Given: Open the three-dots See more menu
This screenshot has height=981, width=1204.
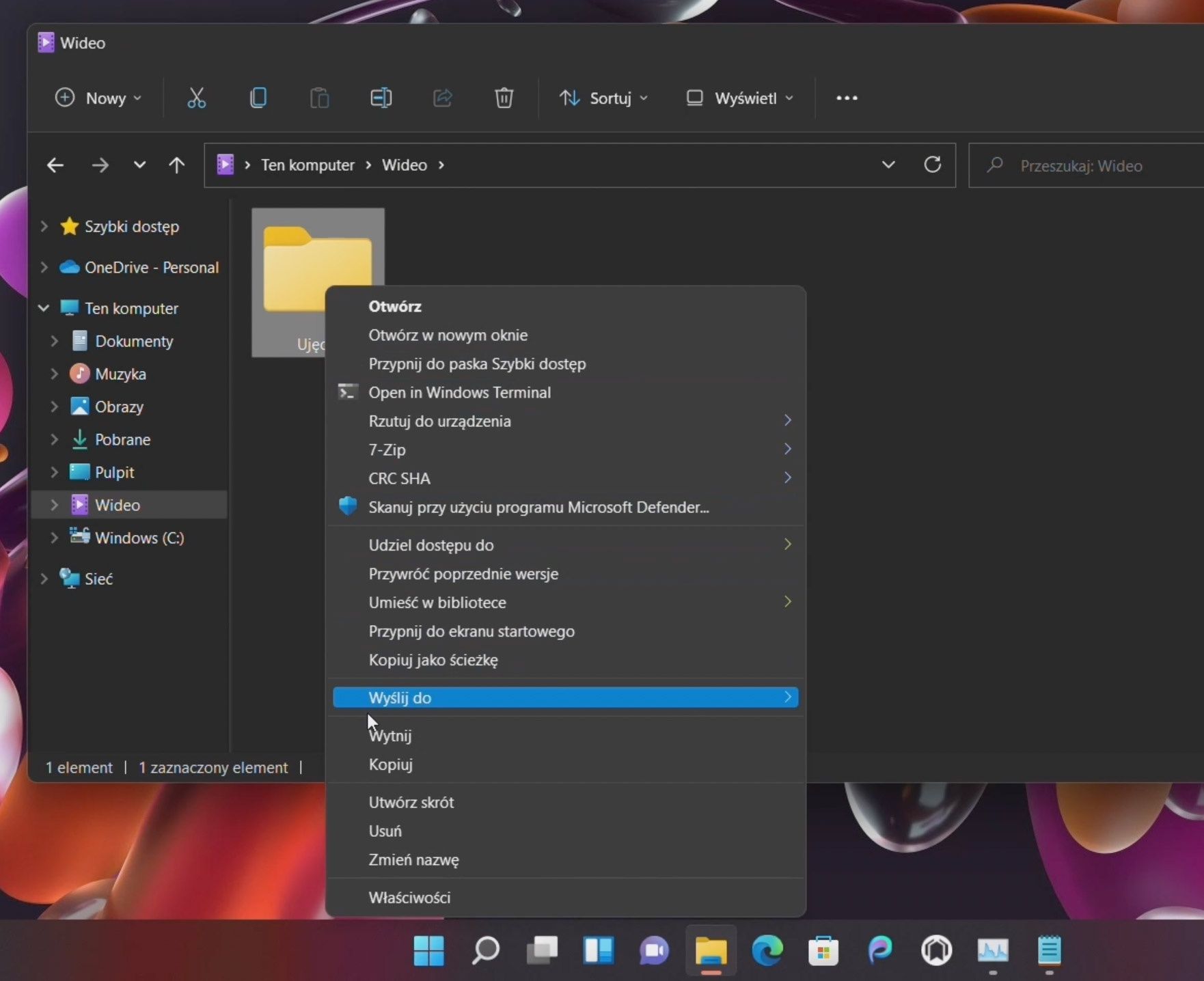Looking at the screenshot, I should (x=847, y=98).
